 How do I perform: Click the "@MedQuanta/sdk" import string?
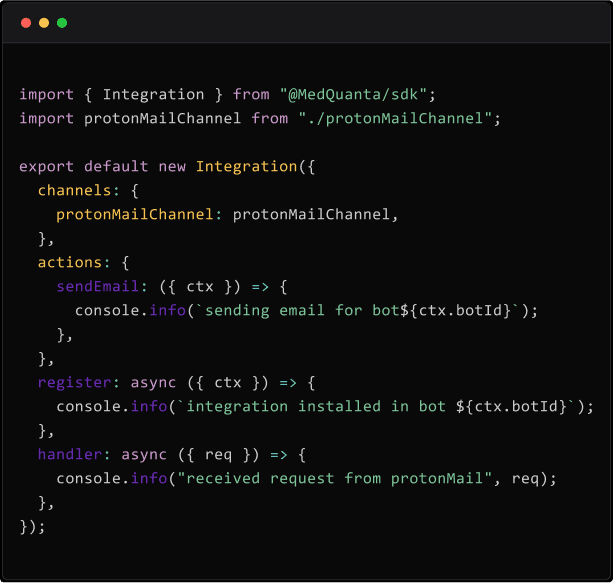[x=353, y=95]
